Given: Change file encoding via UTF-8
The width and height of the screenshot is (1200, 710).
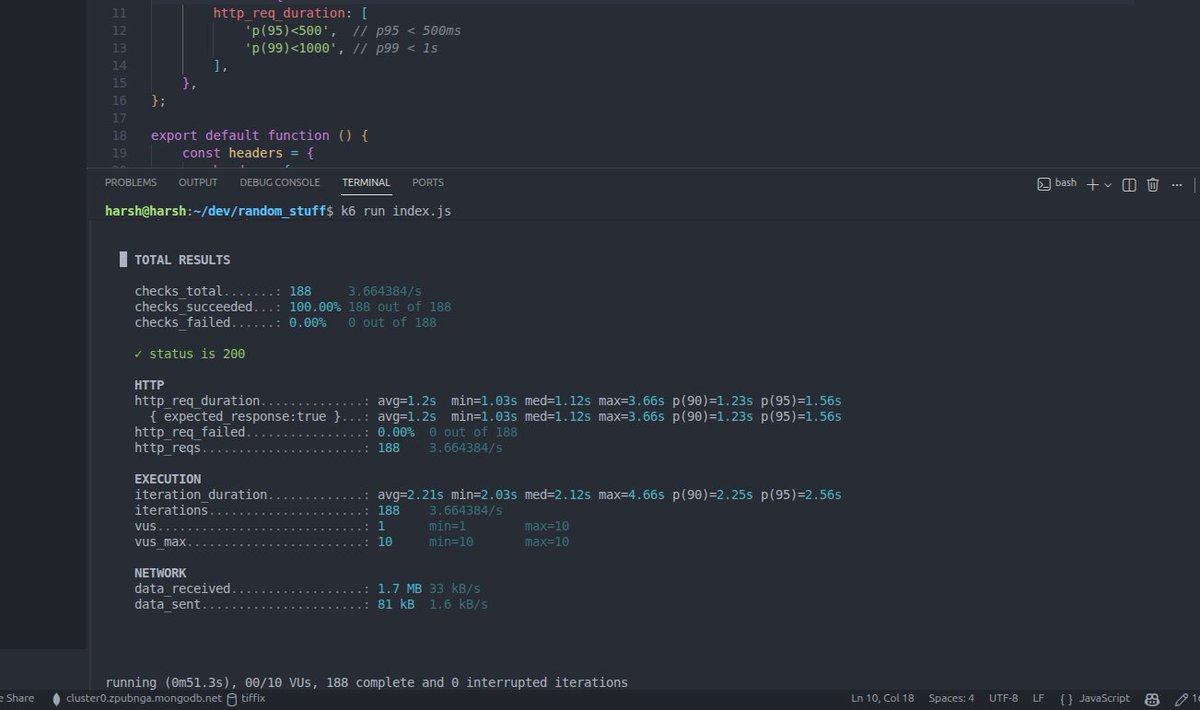Looking at the screenshot, I should coord(1004,698).
